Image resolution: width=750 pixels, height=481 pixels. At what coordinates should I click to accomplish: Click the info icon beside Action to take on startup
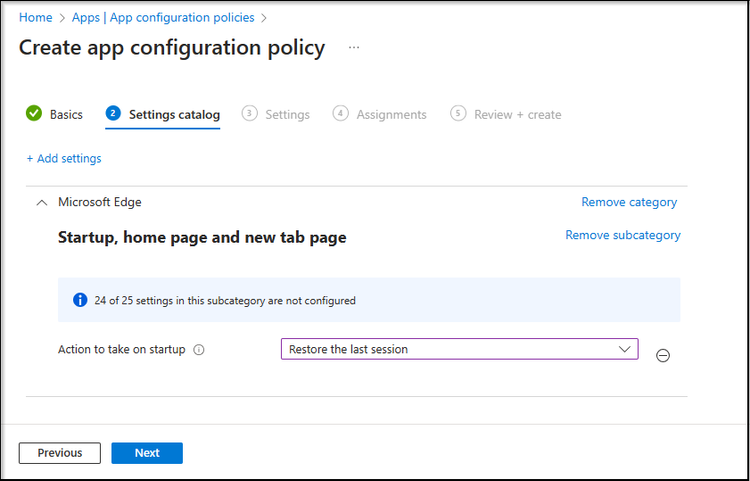tap(199, 350)
